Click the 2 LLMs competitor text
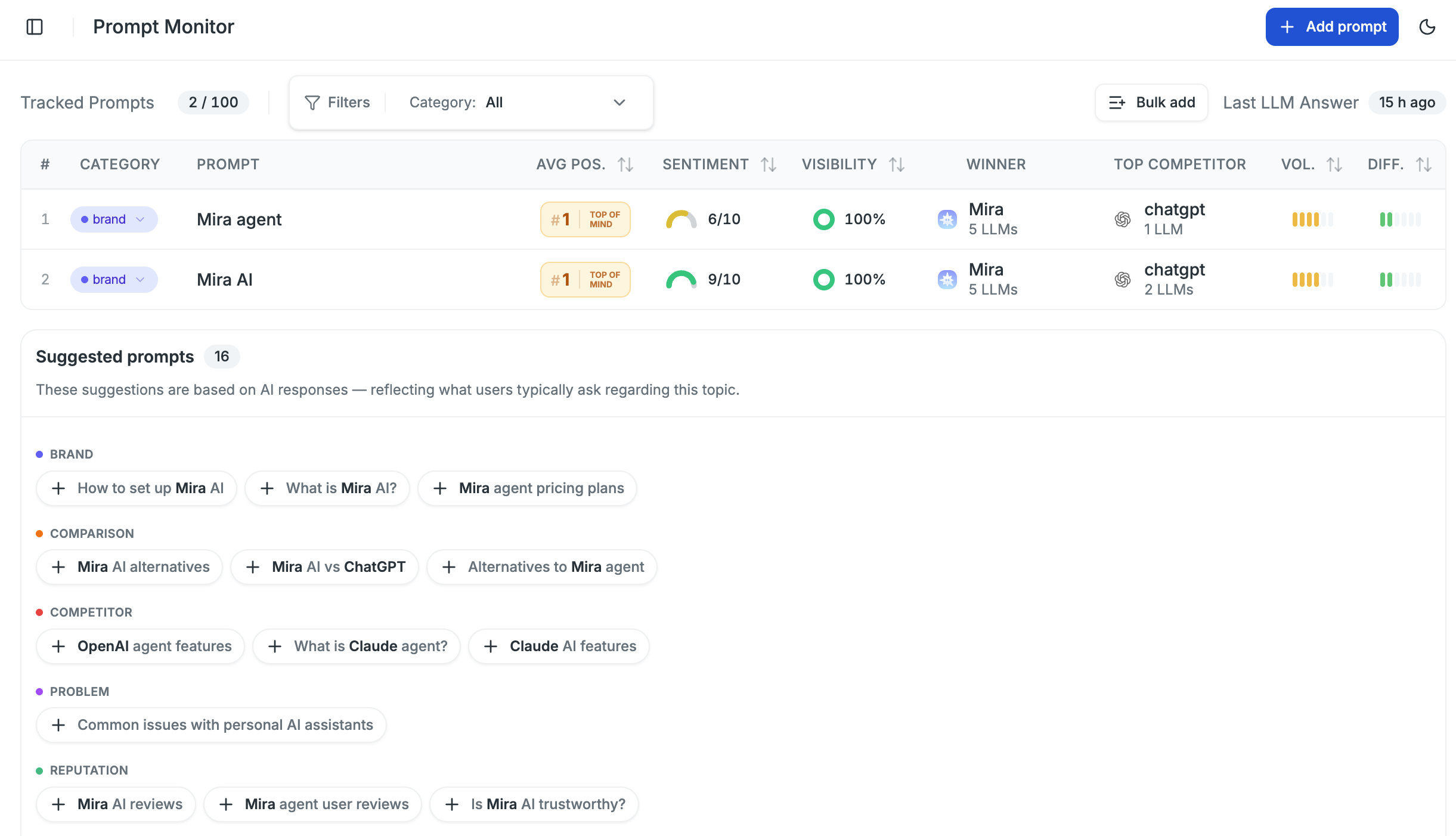This screenshot has width=1456, height=836. 1169,290
